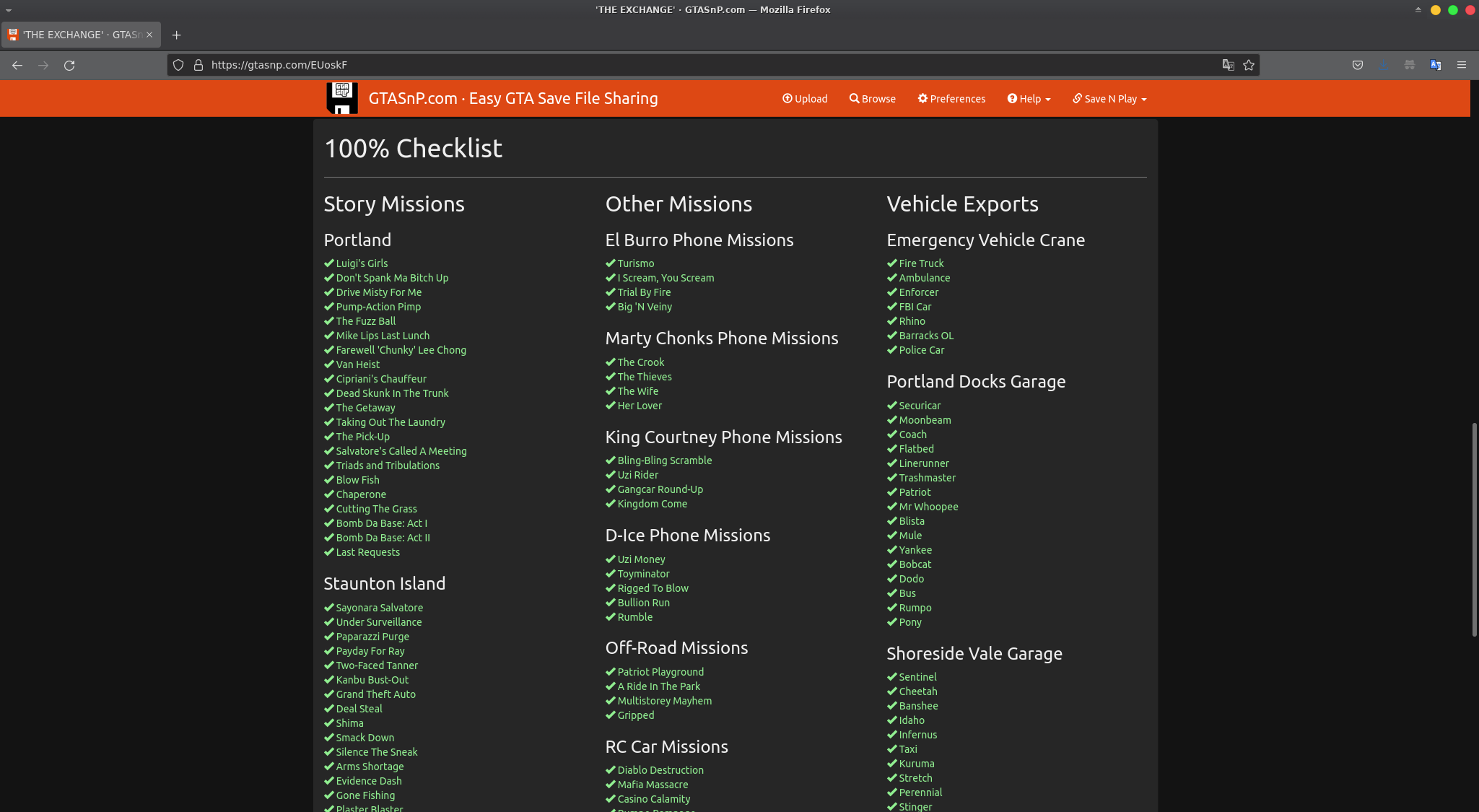Open a new tab with the plus button

click(x=176, y=35)
